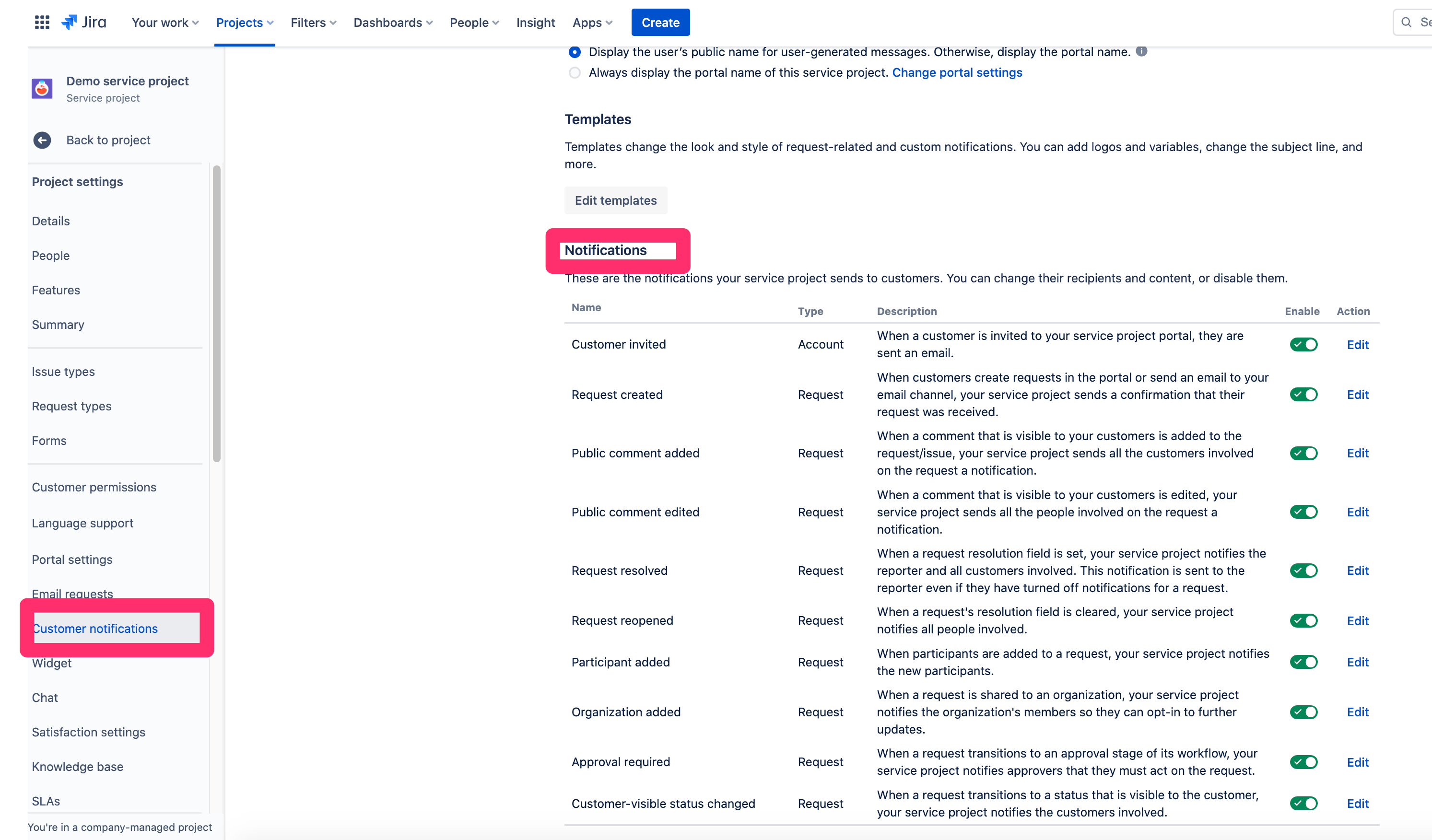Open the Change portal settings link
Screen dimensions: 1432x840
click(x=957, y=73)
